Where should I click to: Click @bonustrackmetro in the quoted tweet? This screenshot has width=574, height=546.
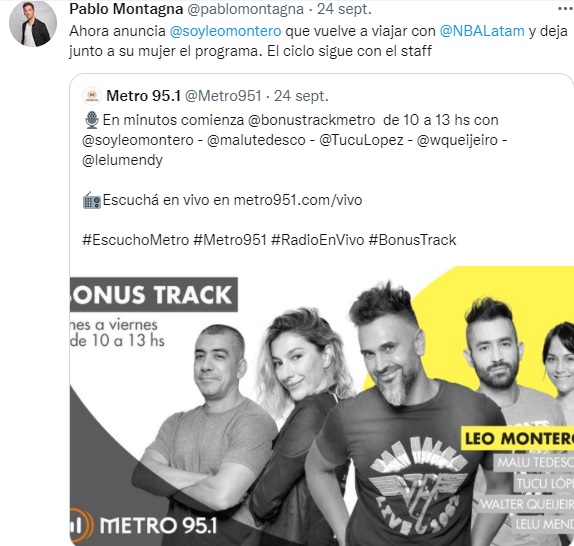coord(312,120)
